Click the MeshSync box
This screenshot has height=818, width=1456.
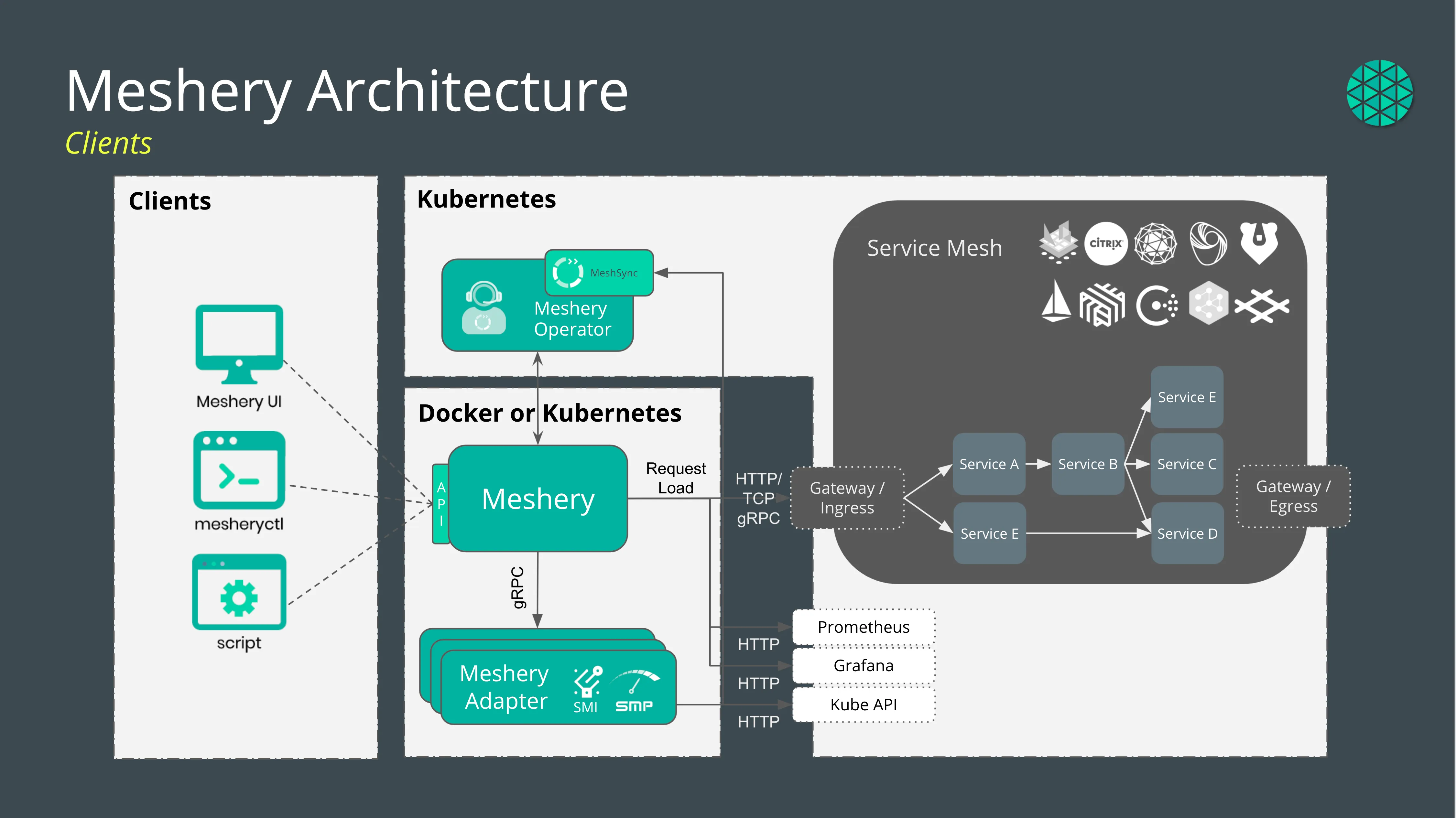point(599,273)
